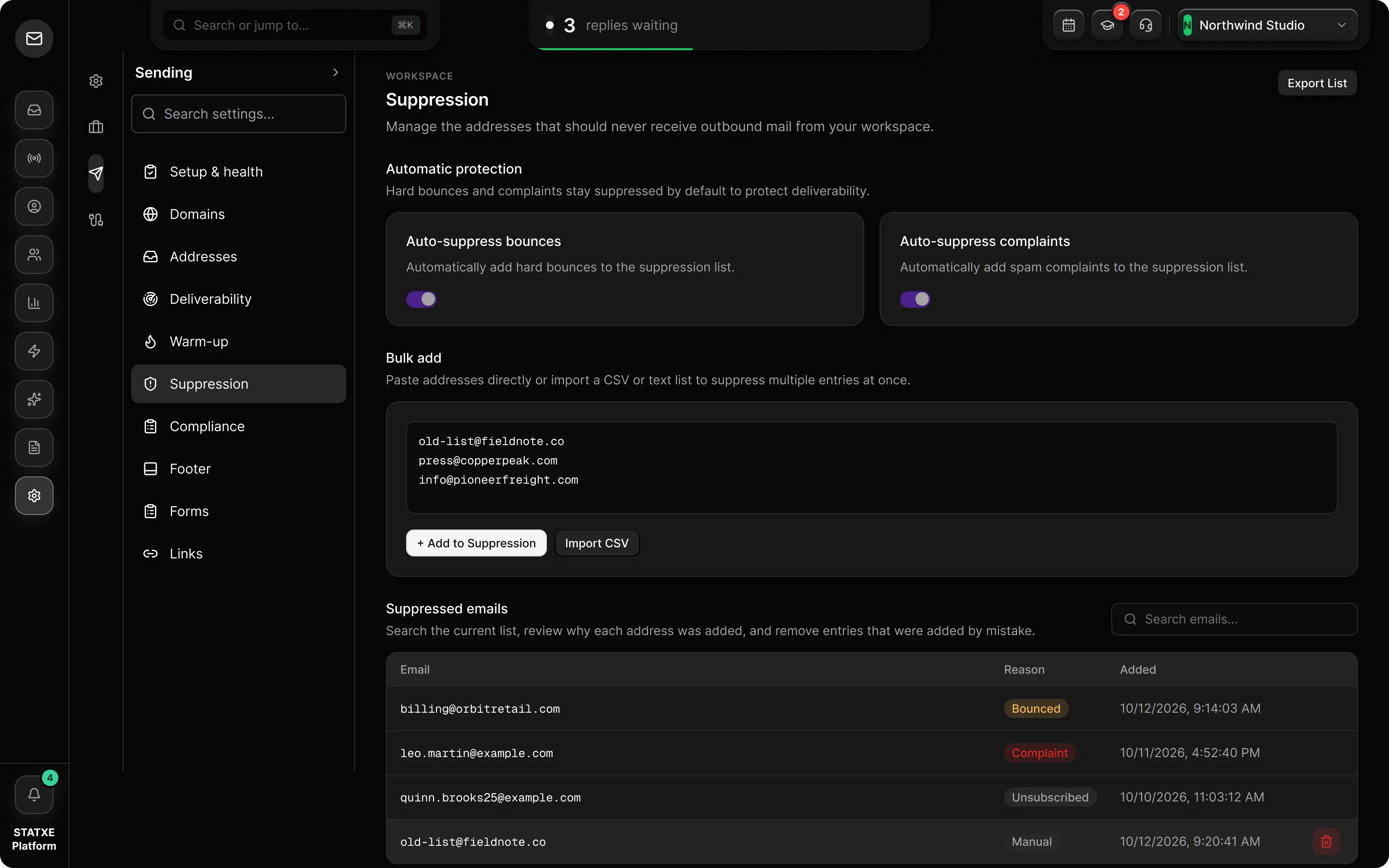Open graduation cap icon with badge 2
Image resolution: width=1389 pixels, height=868 pixels.
tap(1107, 25)
